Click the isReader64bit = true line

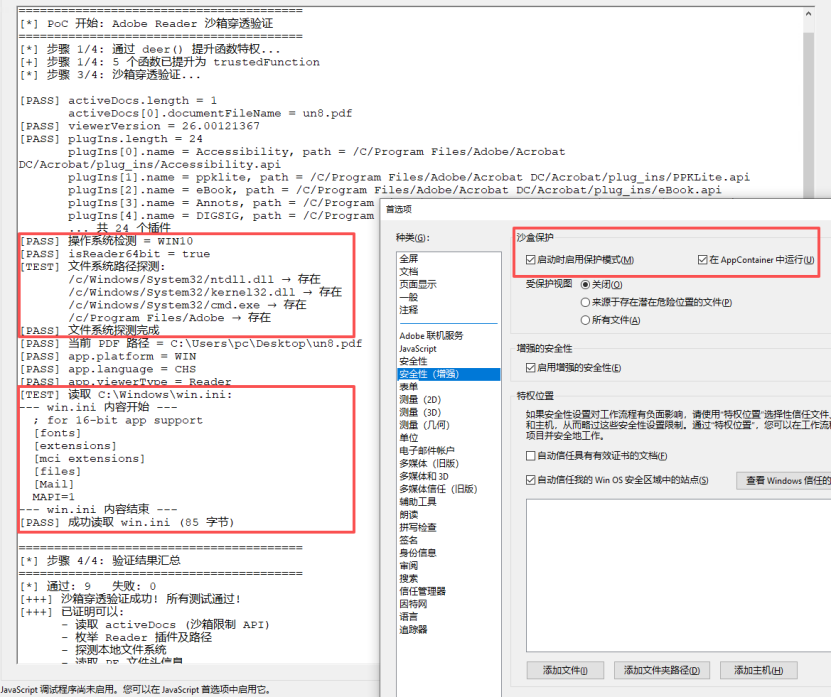click(115, 254)
